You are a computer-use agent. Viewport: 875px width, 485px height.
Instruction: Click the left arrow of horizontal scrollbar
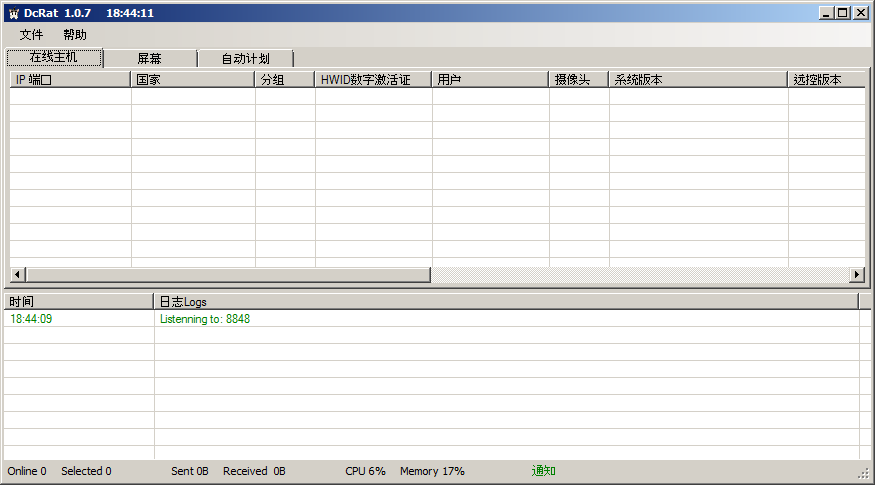(17, 275)
